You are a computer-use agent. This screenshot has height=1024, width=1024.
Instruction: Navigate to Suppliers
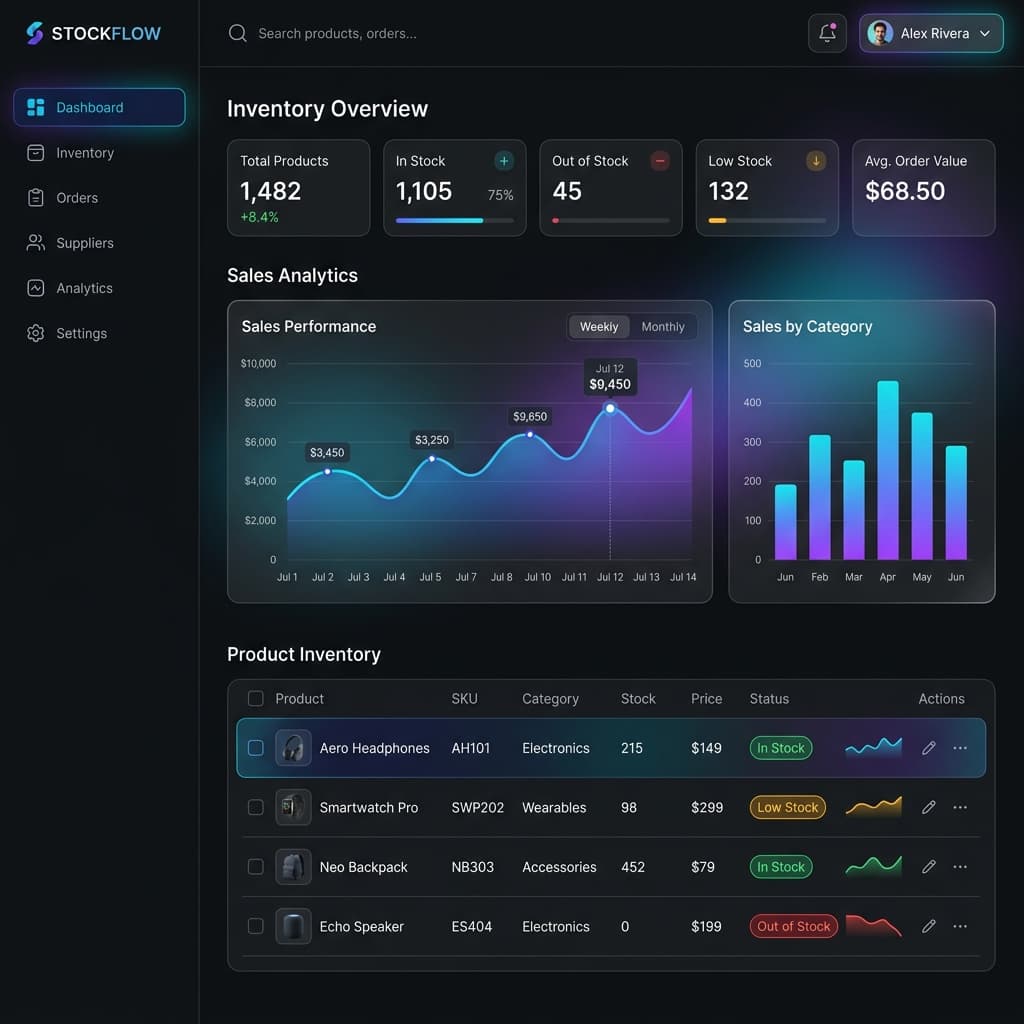[85, 243]
